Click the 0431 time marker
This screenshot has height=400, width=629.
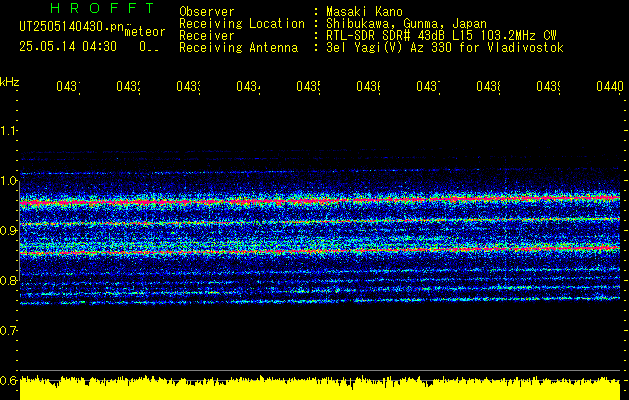point(68,87)
